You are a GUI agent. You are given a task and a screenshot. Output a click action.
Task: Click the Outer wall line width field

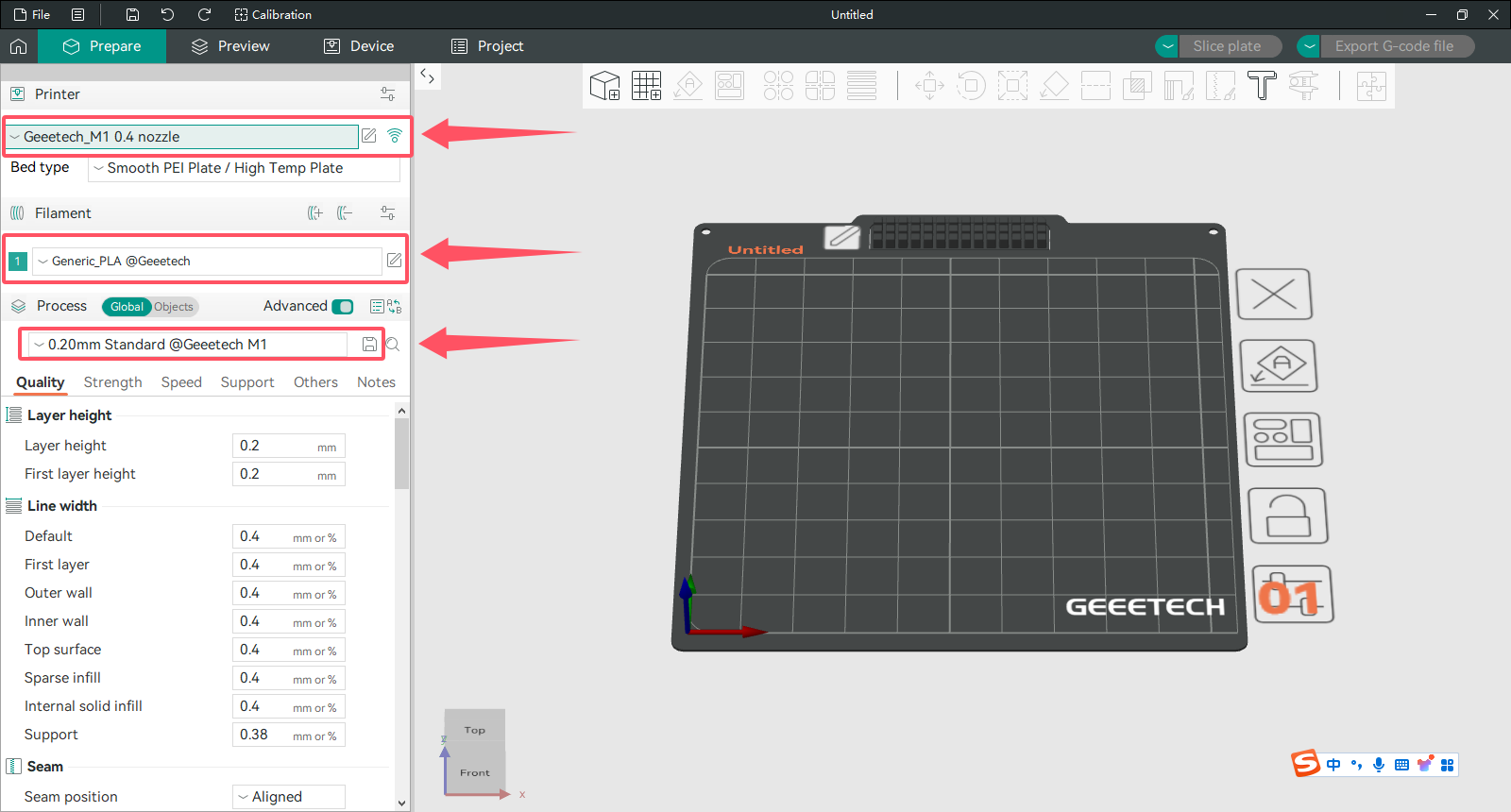pos(289,593)
